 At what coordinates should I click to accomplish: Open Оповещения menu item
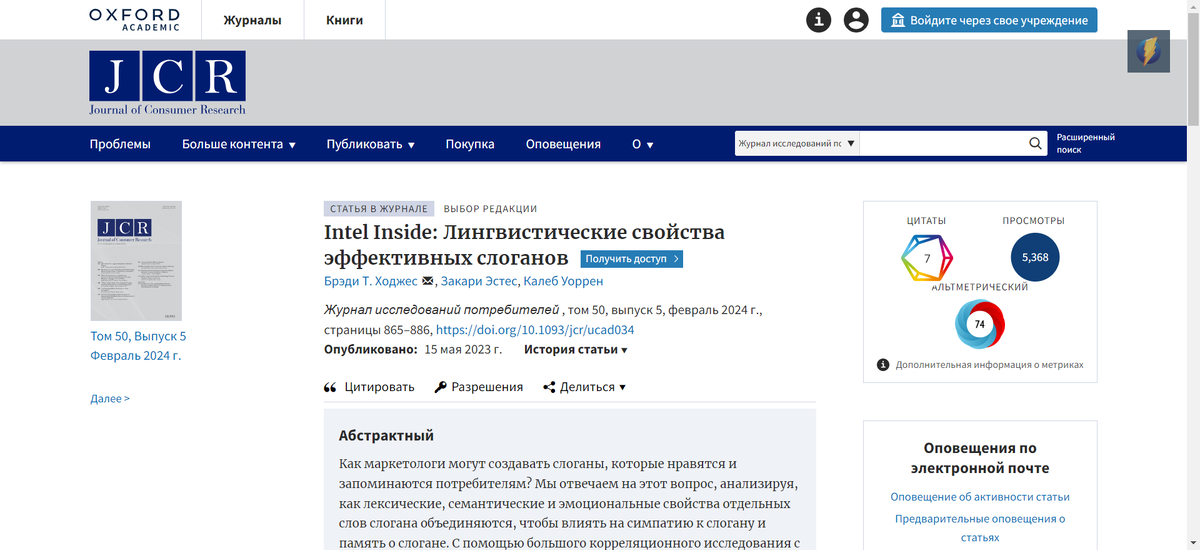(563, 144)
